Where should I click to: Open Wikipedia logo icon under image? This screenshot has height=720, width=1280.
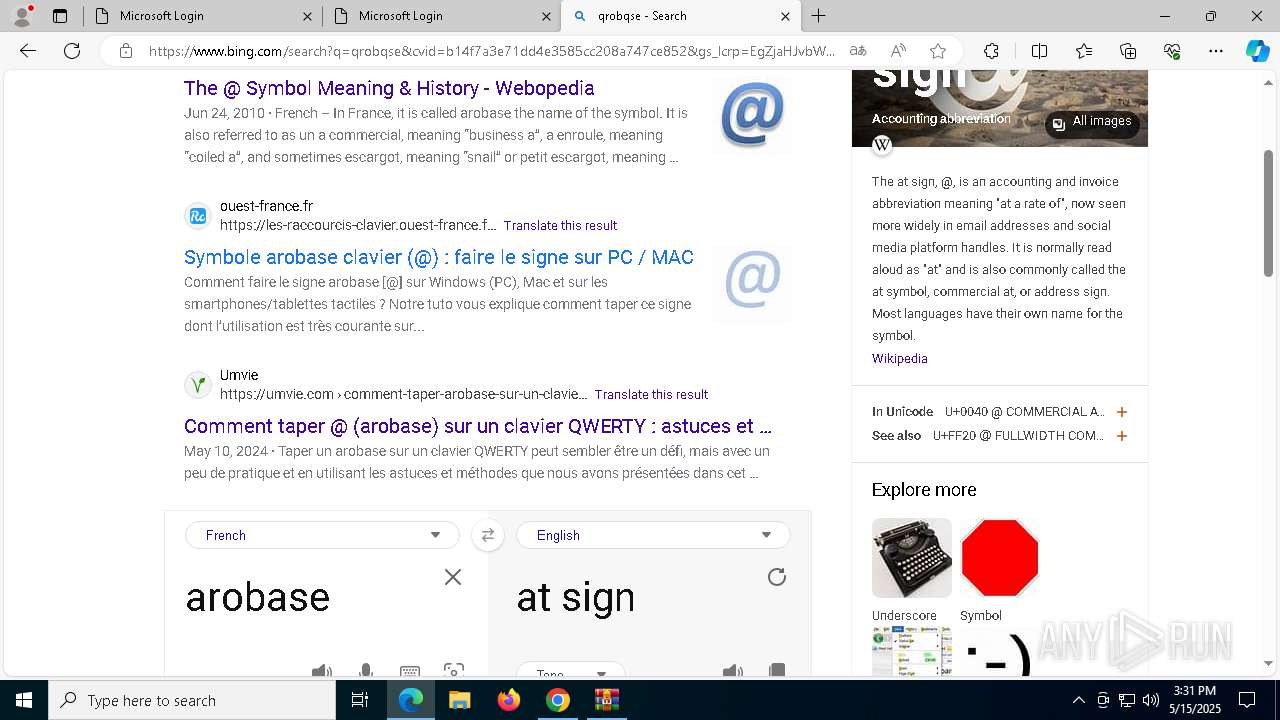(882, 145)
